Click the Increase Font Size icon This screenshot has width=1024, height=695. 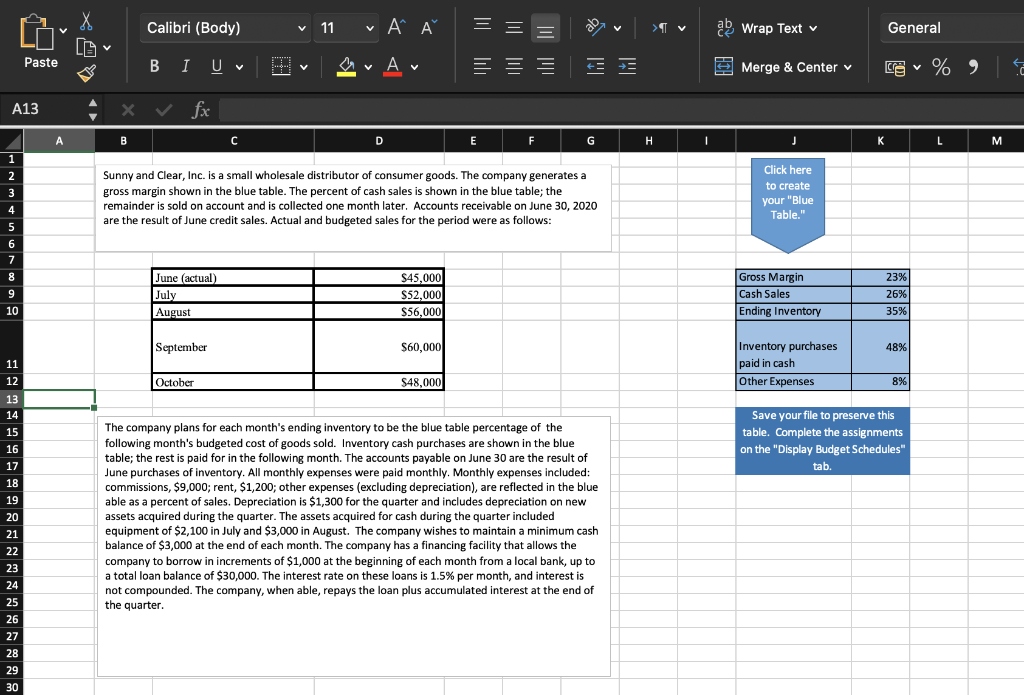[396, 27]
